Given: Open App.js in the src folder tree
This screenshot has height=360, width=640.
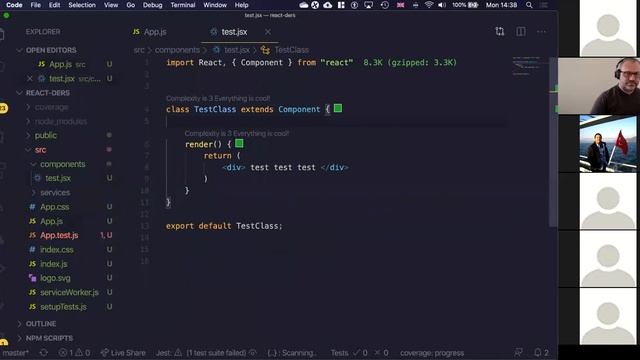Looking at the screenshot, I should coord(51,221).
